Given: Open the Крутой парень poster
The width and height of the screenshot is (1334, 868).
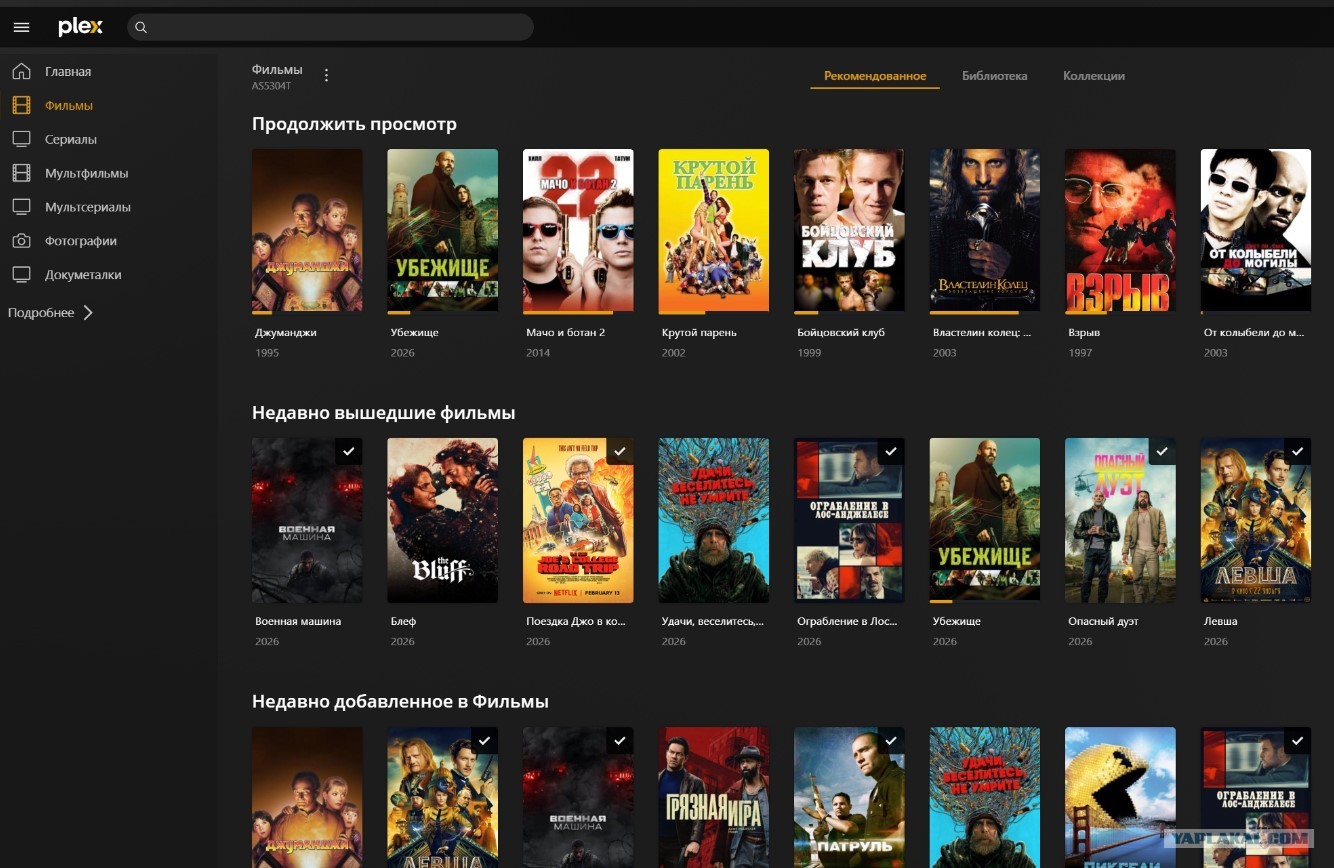Looking at the screenshot, I should [714, 230].
